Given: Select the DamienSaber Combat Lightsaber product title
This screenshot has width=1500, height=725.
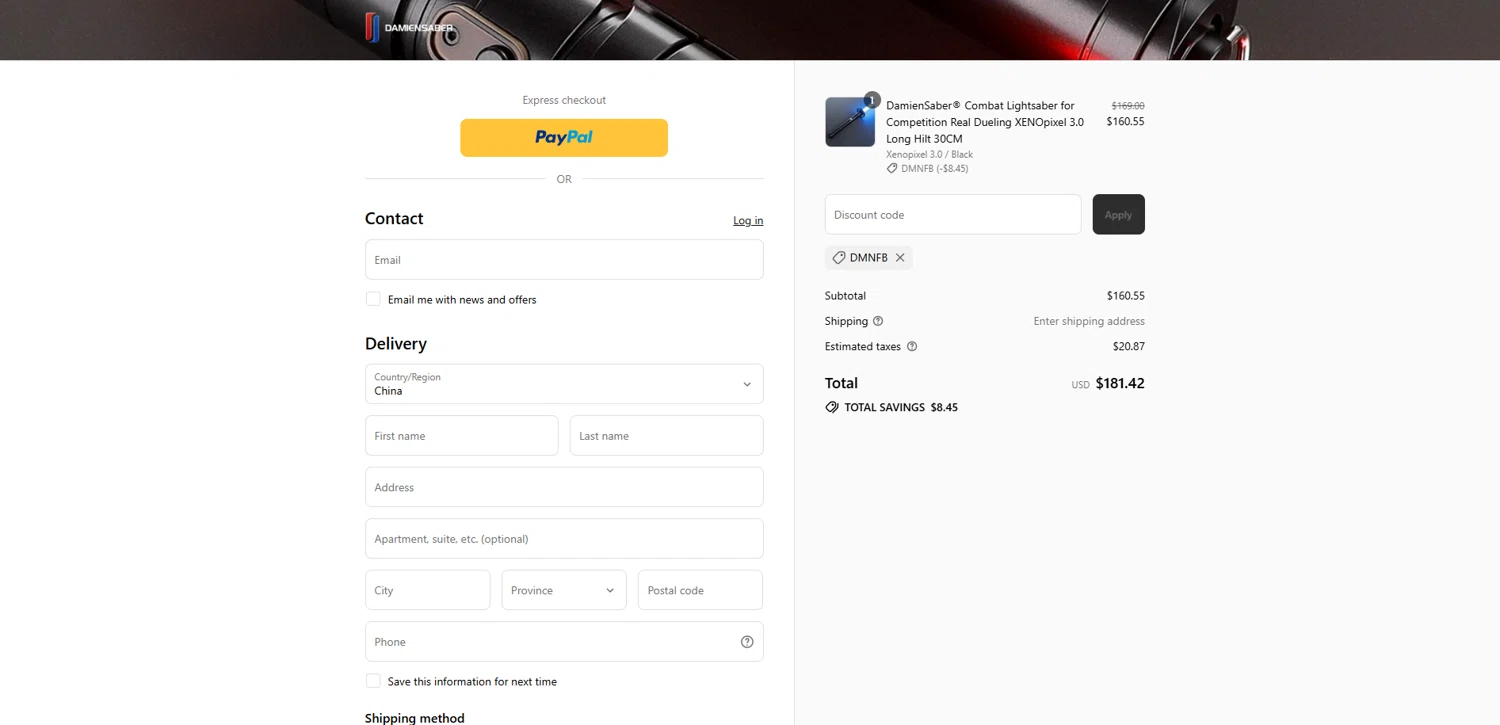Looking at the screenshot, I should coord(985,122).
